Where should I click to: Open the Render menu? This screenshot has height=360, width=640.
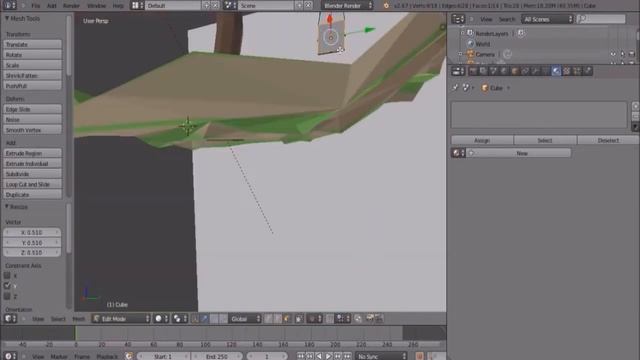coord(71,6)
